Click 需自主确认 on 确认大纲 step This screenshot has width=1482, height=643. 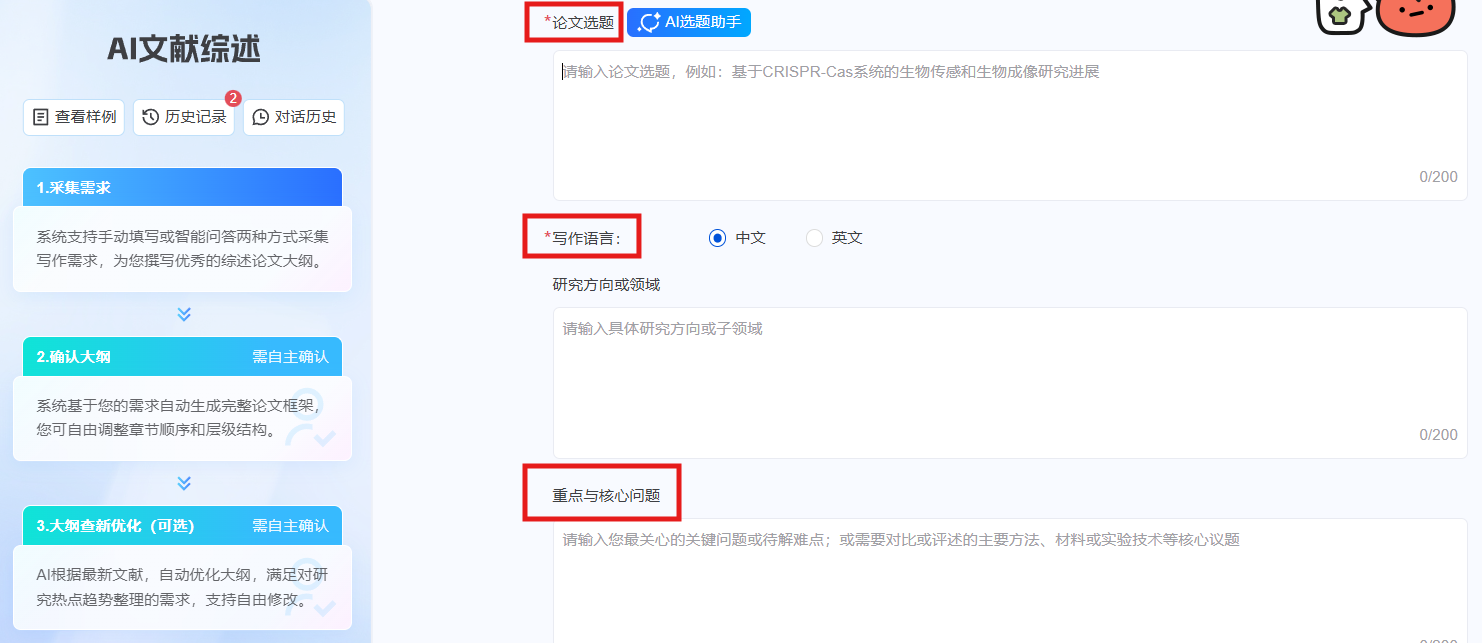pyautogui.click(x=290, y=356)
